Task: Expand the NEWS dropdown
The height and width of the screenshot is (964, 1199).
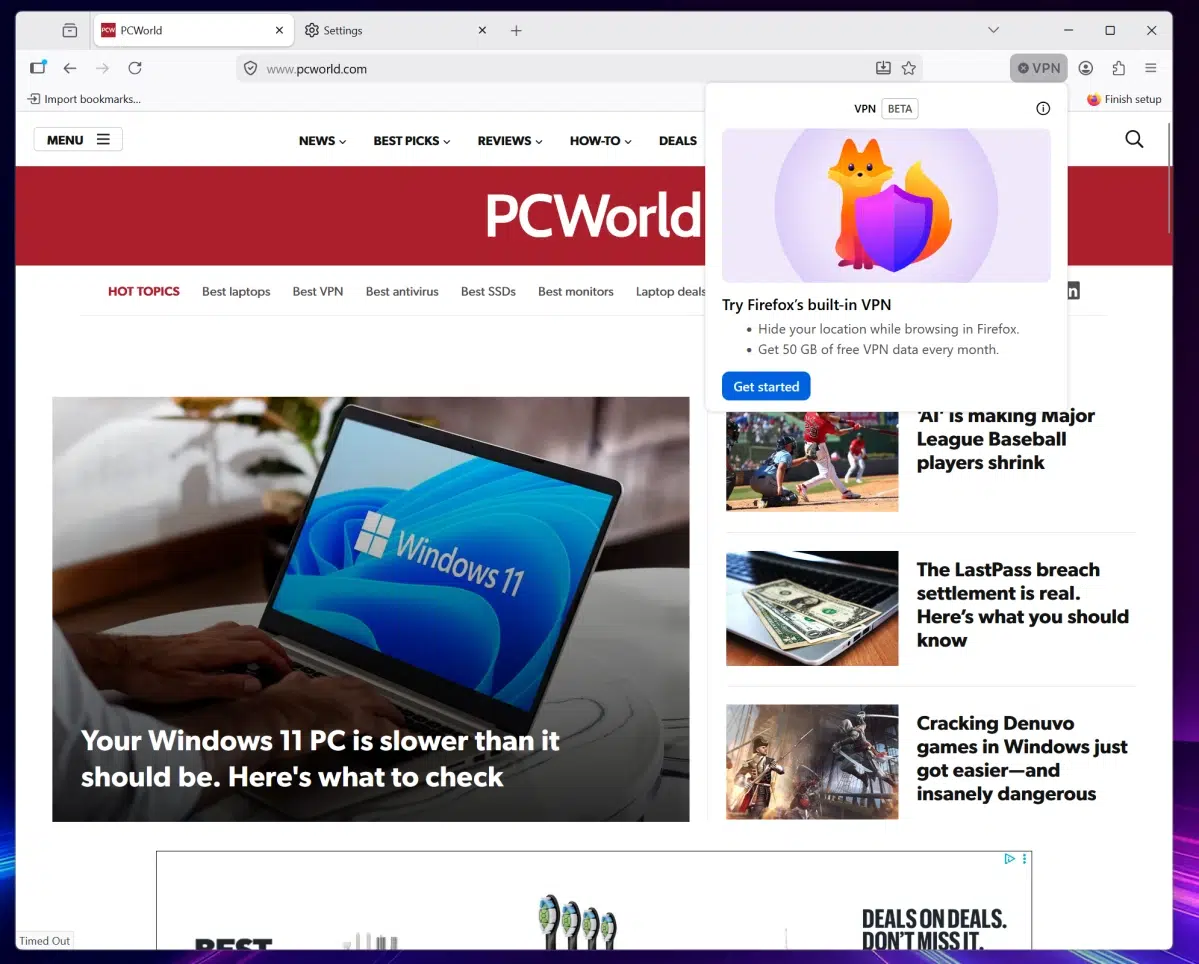Action: (x=321, y=141)
